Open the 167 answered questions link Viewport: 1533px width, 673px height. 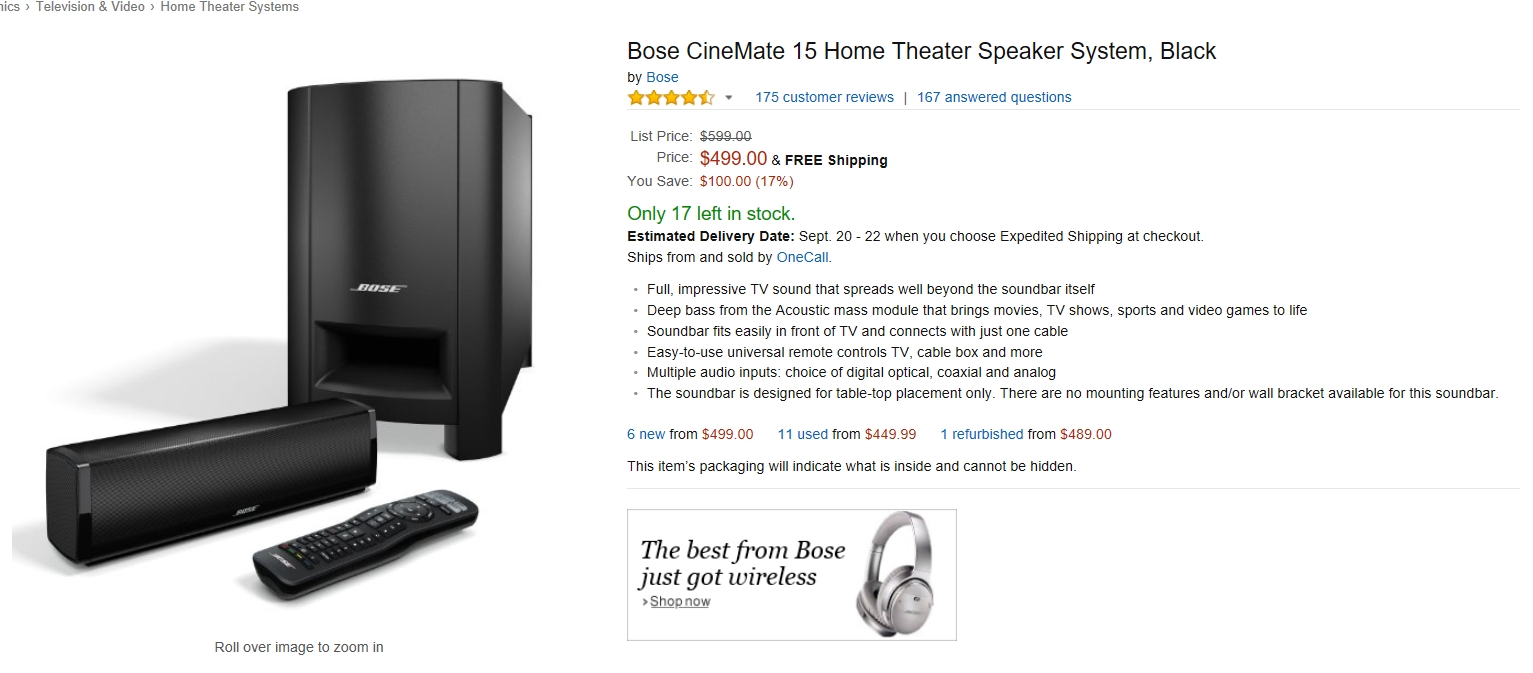pos(994,97)
